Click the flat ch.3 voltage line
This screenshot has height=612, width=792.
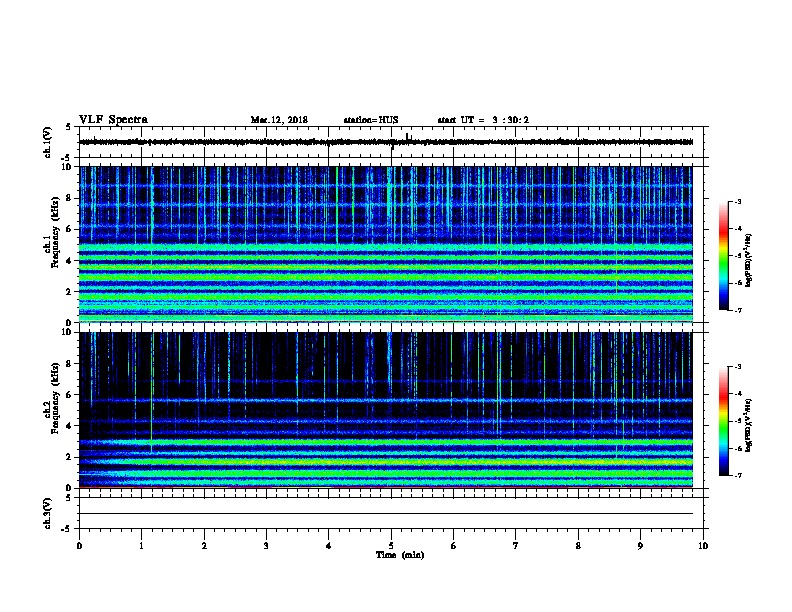(x=386, y=514)
